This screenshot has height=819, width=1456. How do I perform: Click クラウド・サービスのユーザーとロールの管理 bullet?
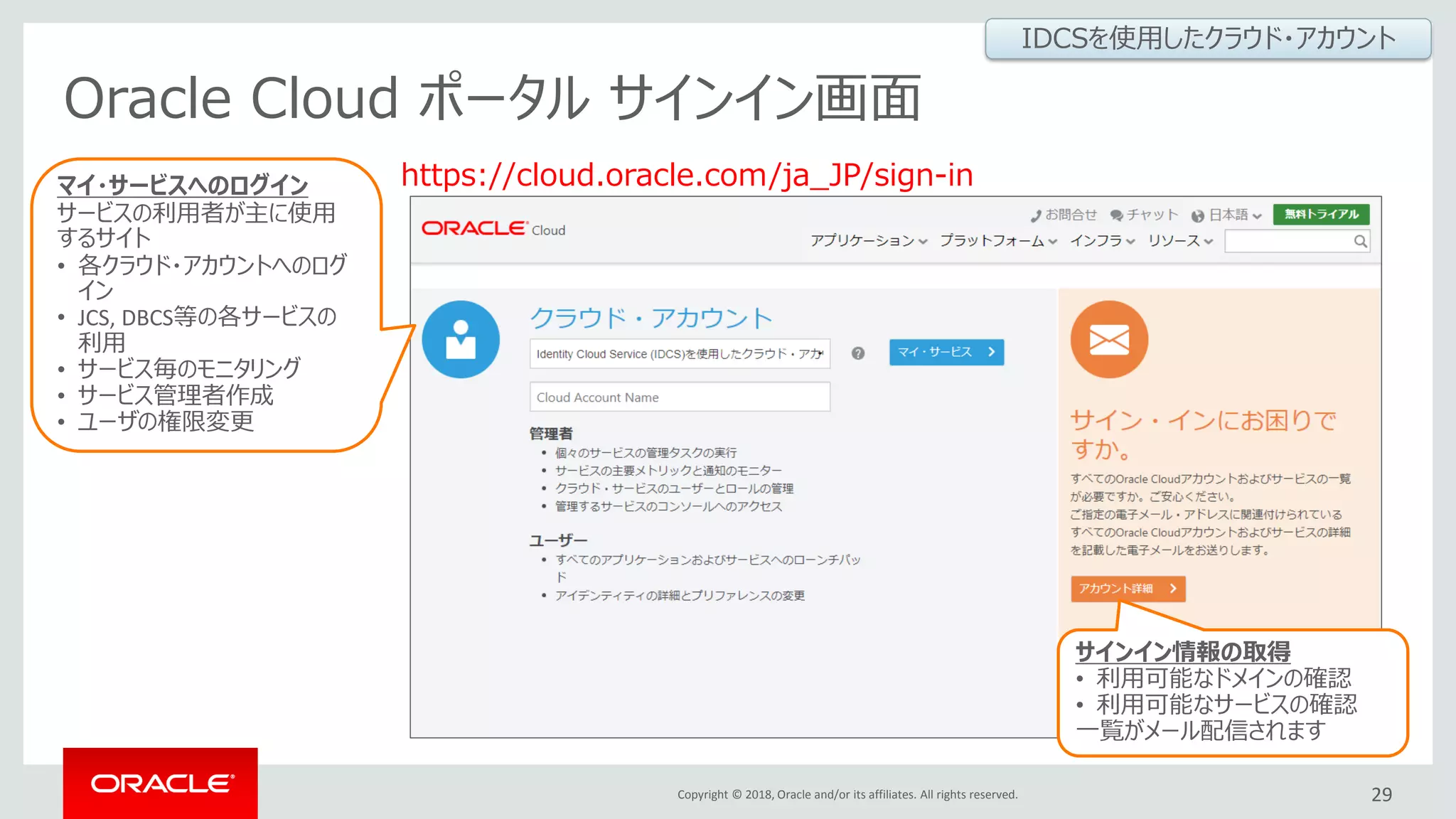point(674,488)
